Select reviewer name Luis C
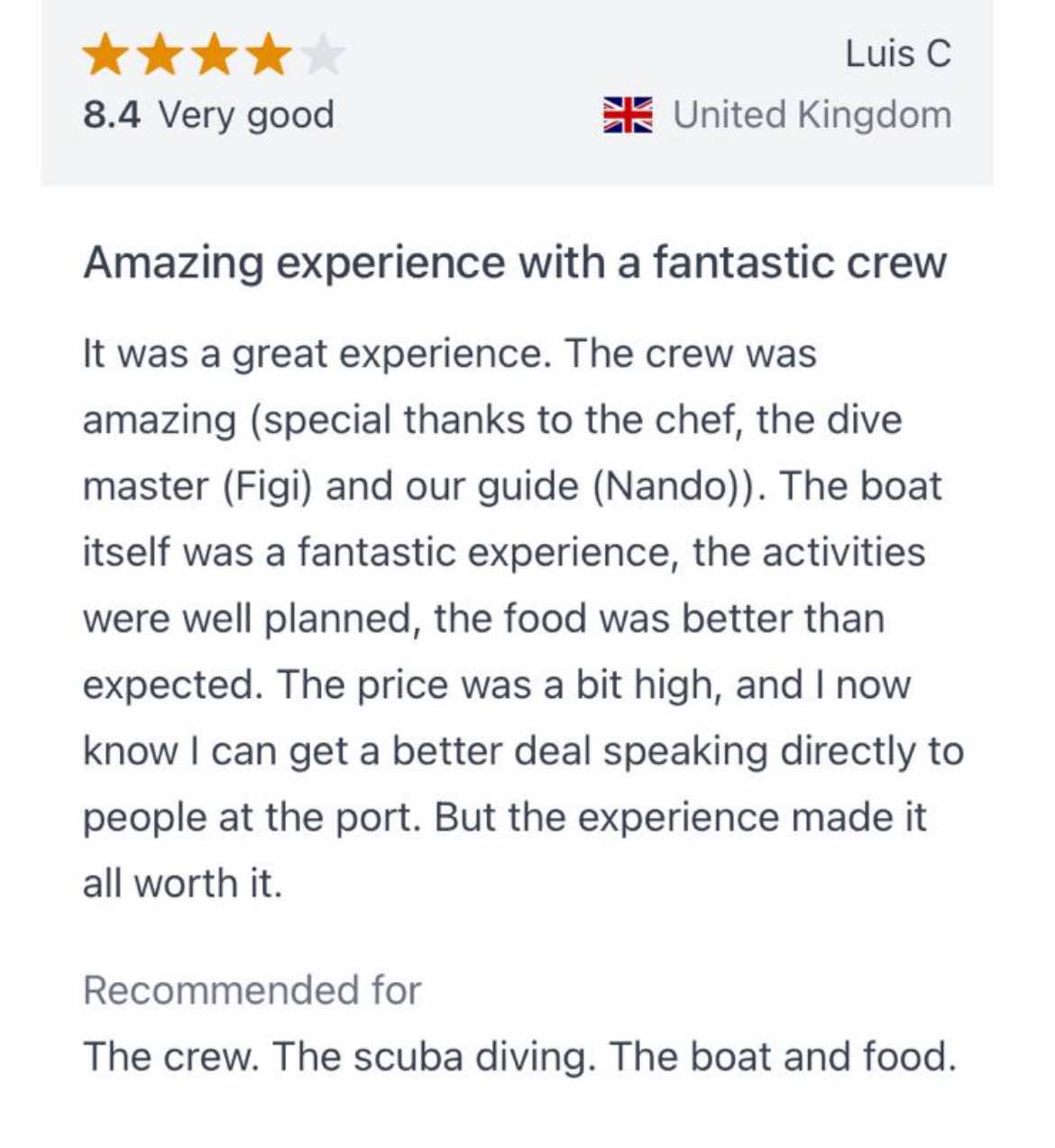Screen dimensions: 1055x1148 (898, 54)
